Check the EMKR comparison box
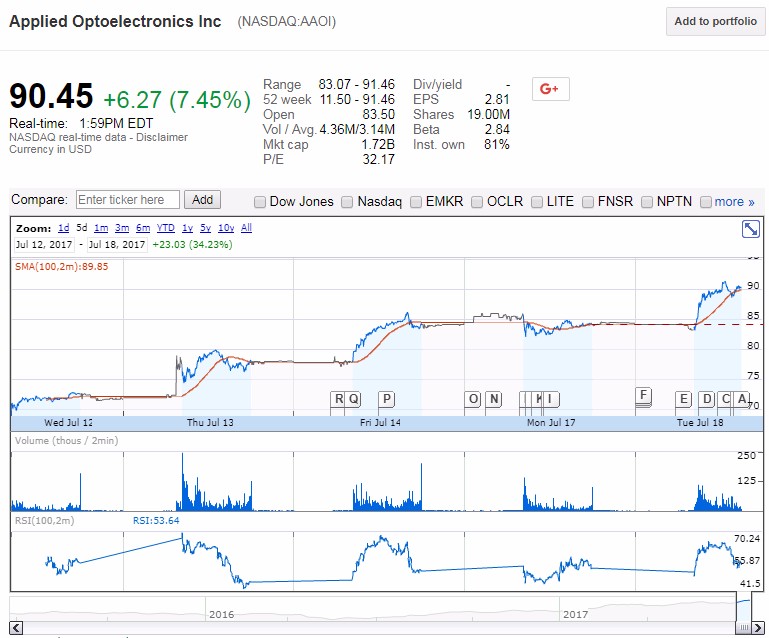This screenshot has width=769, height=638. point(416,202)
